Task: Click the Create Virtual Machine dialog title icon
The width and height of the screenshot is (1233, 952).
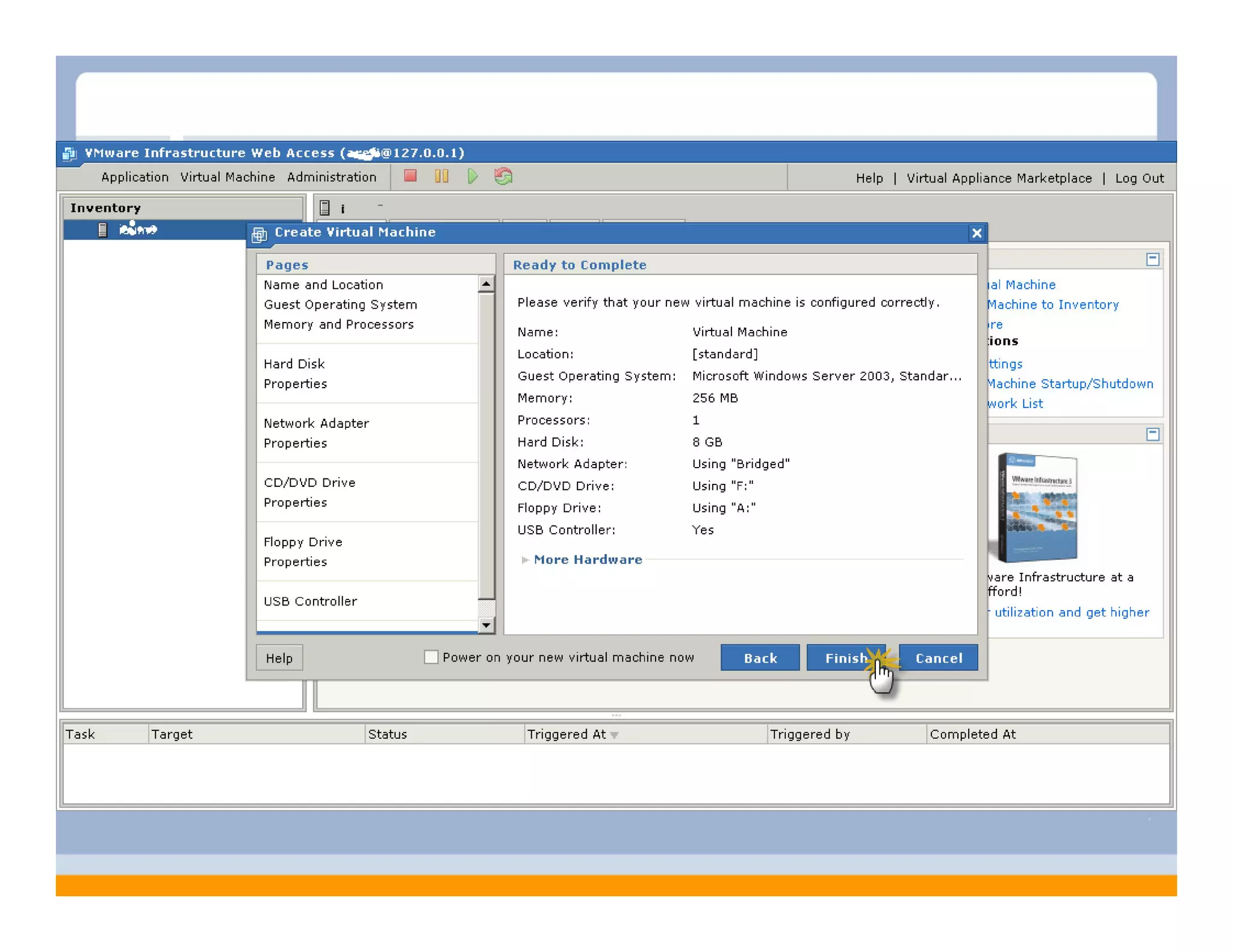Action: pos(259,234)
